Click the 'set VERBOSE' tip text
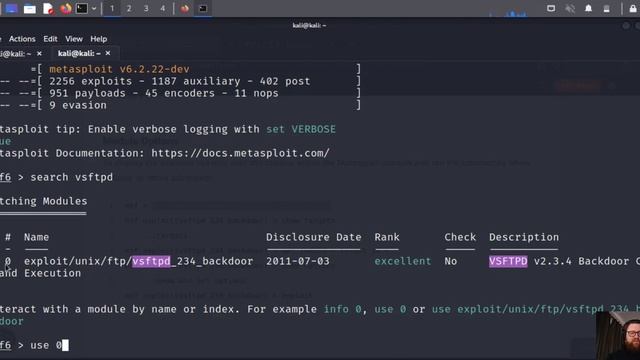Screen dimensions: 640x360 (301, 129)
